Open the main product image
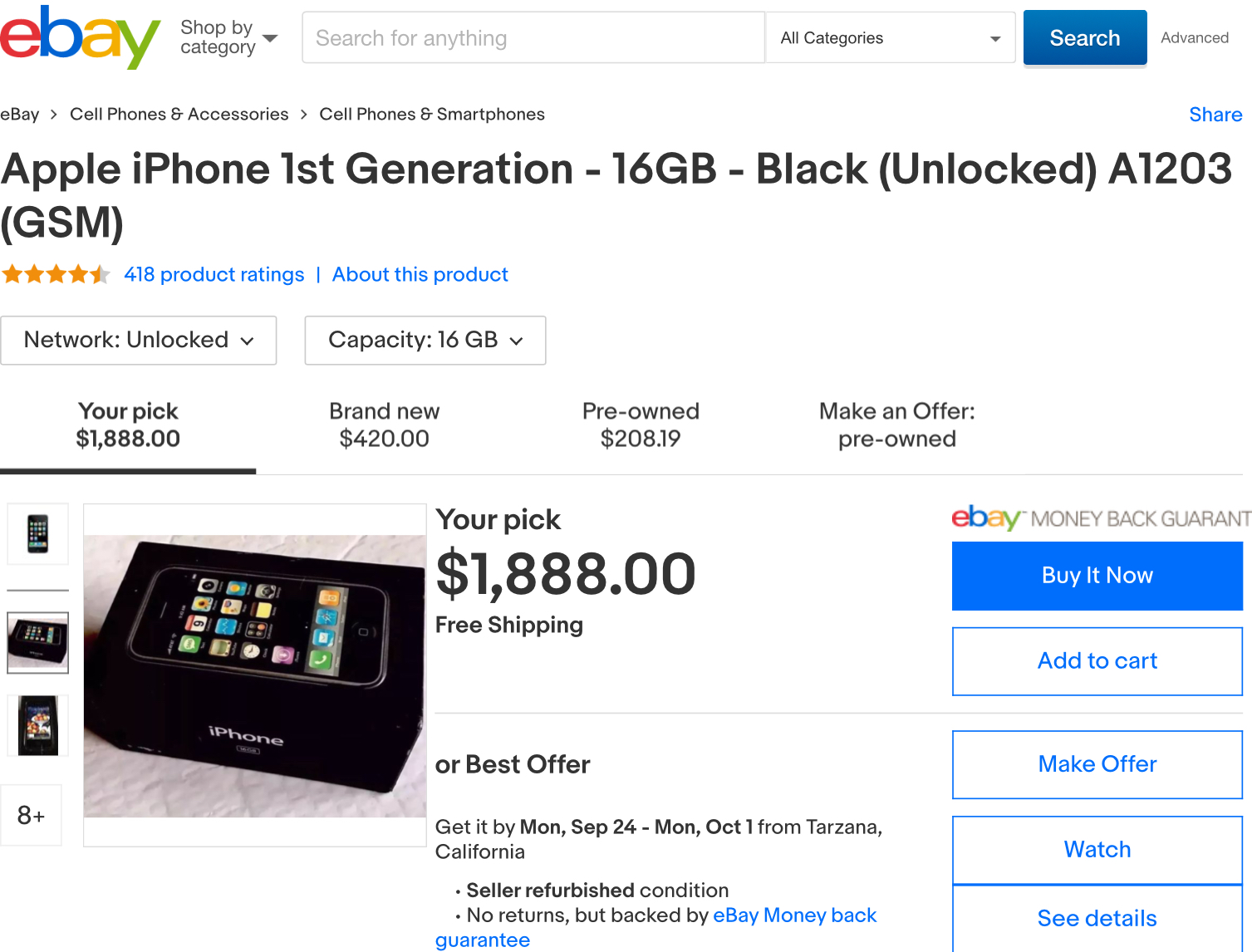This screenshot has width=1252, height=952. pyautogui.click(x=255, y=675)
